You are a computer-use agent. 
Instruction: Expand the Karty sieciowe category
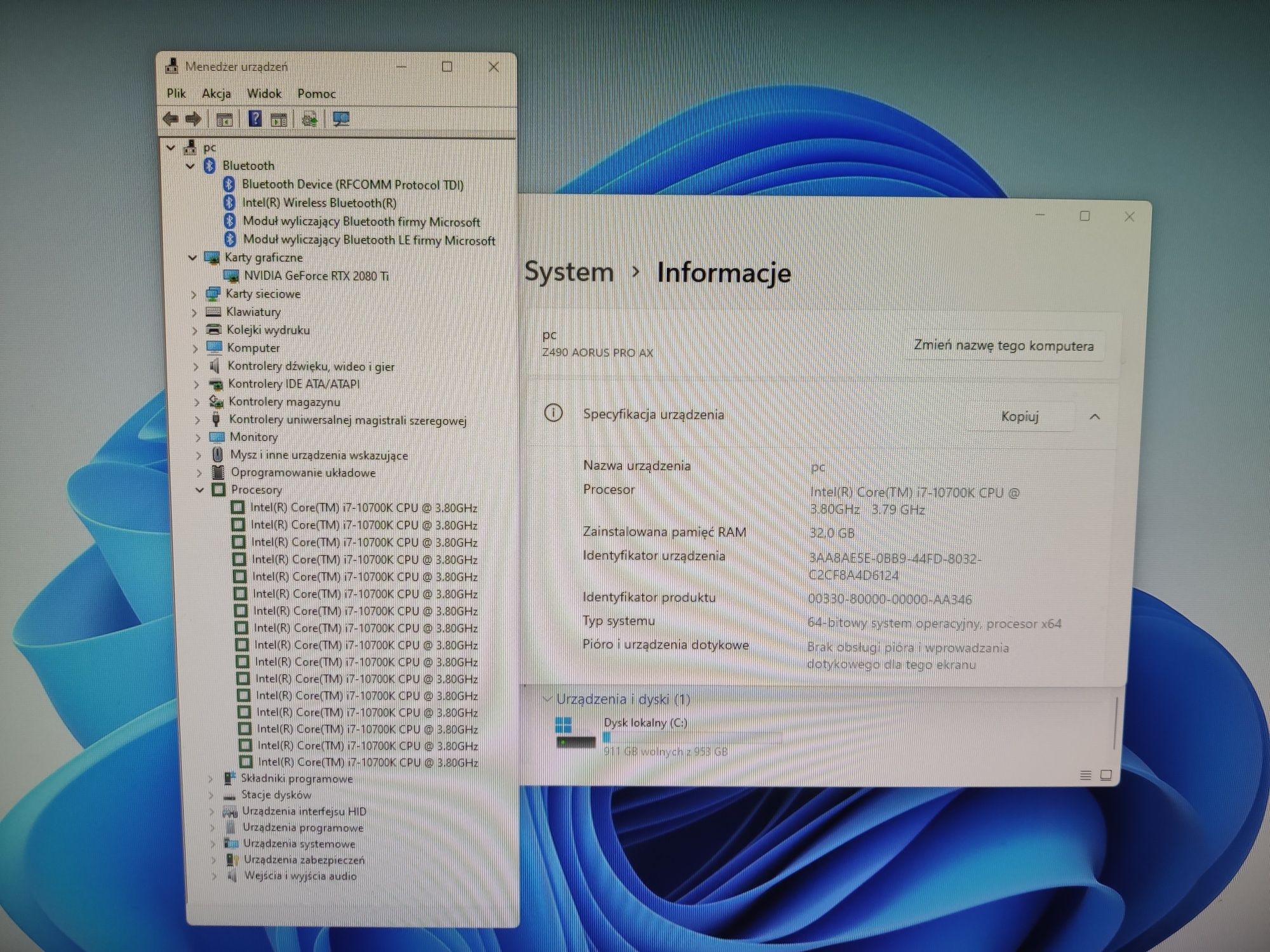coord(194,294)
